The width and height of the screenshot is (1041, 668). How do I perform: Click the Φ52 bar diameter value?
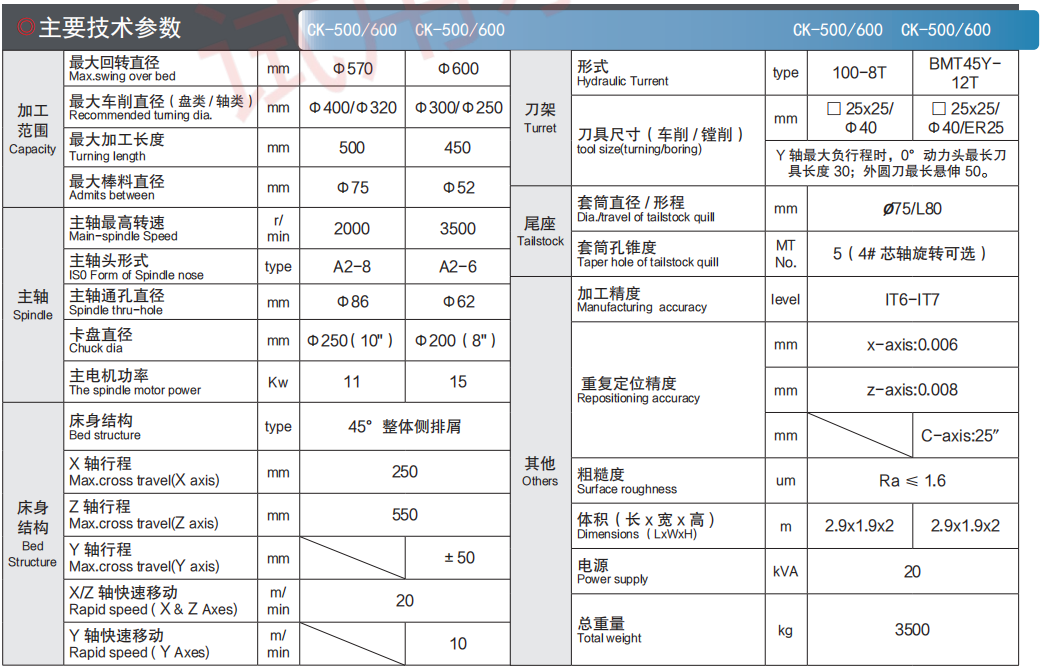(457, 187)
